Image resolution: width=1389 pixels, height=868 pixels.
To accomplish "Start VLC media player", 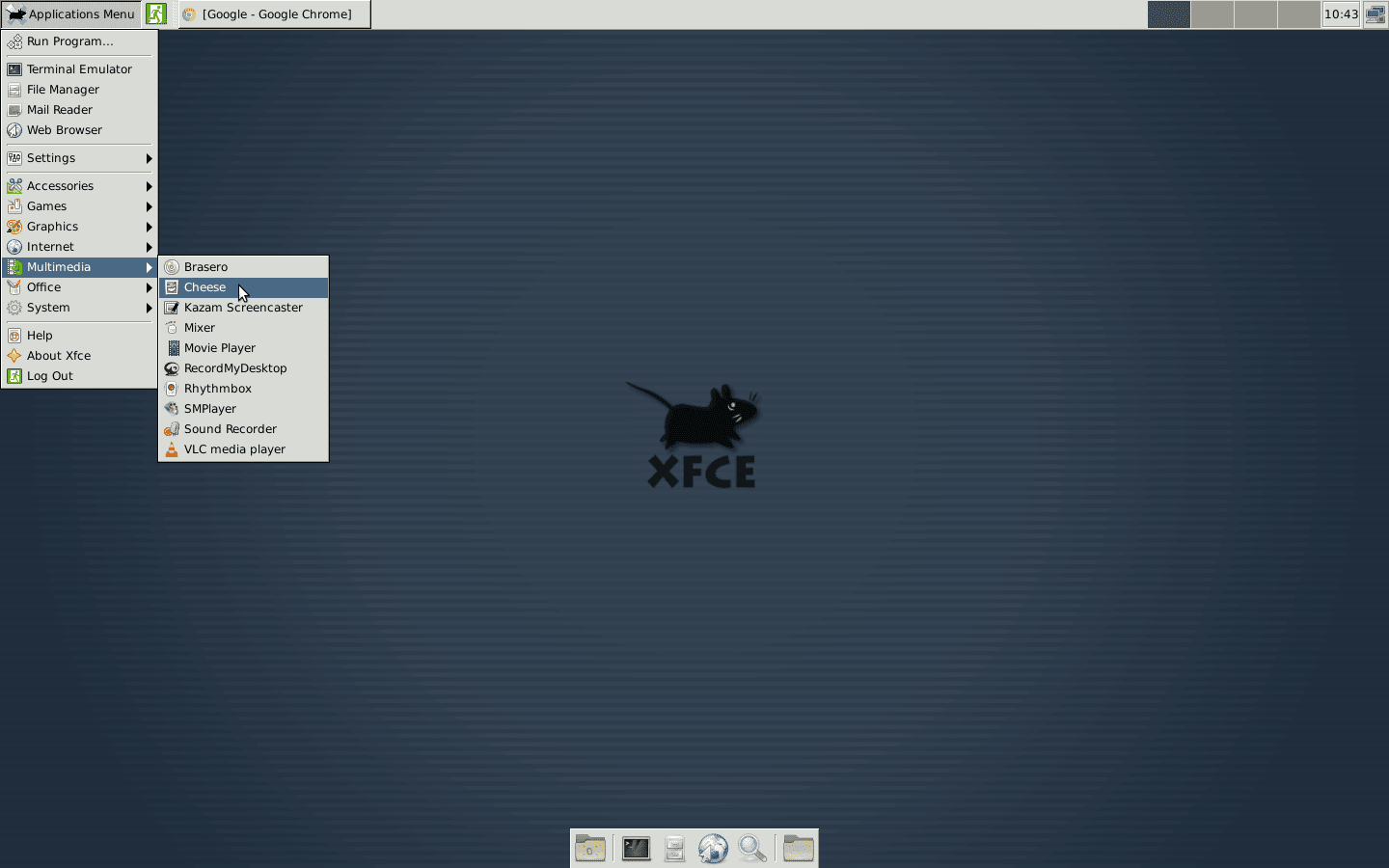I will [x=234, y=448].
